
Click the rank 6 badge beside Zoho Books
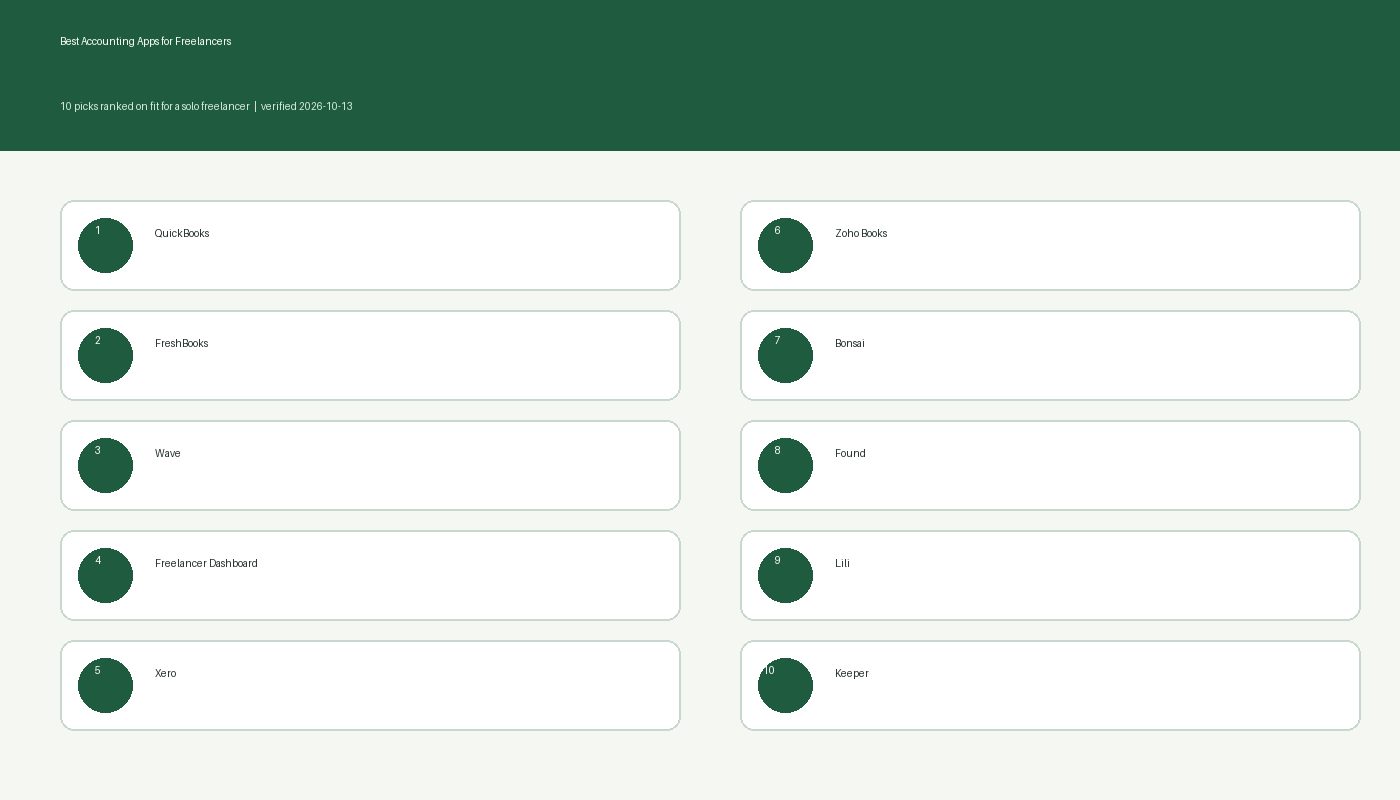[785, 245]
